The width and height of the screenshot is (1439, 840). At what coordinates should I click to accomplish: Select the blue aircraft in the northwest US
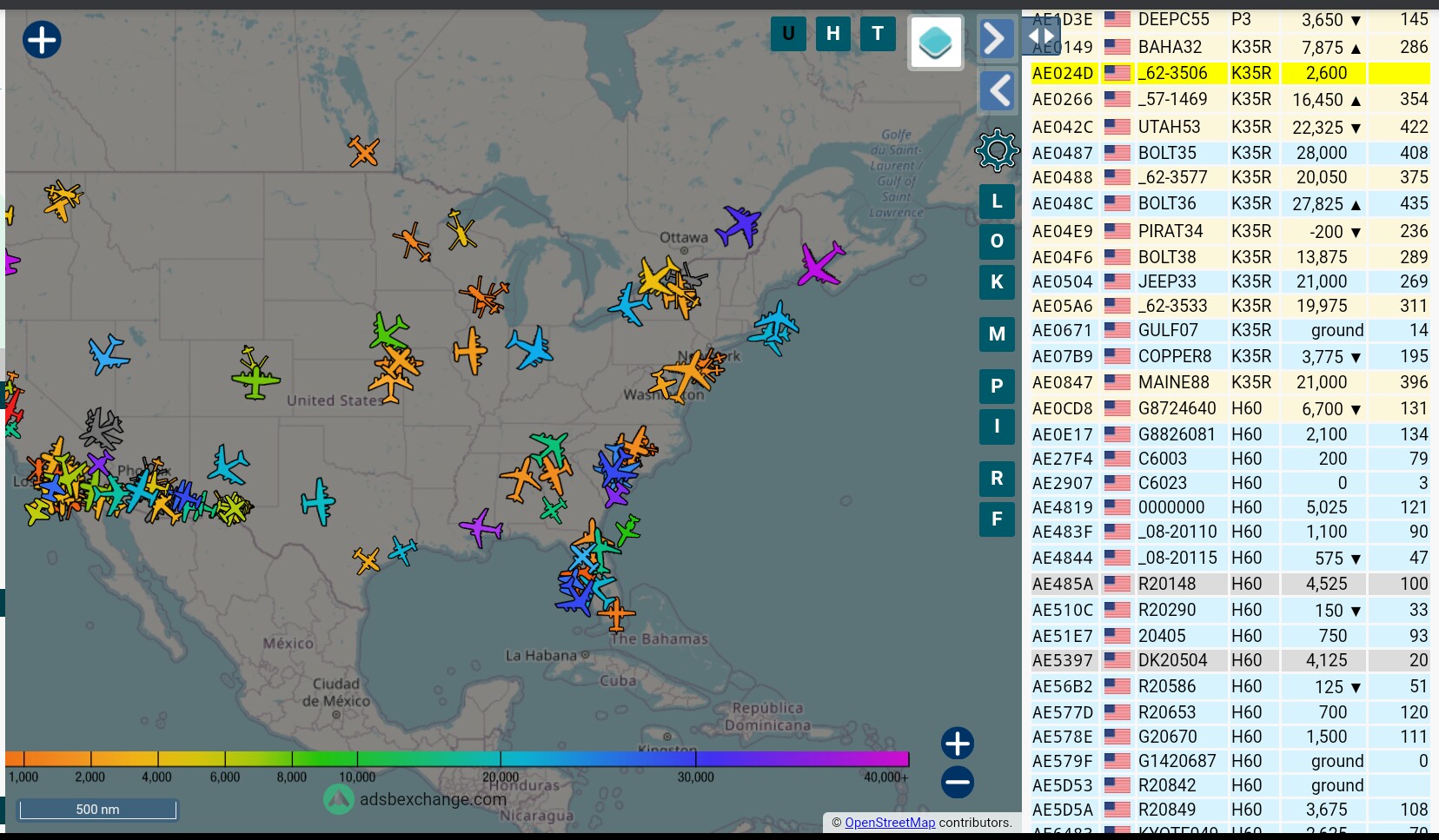(x=109, y=354)
